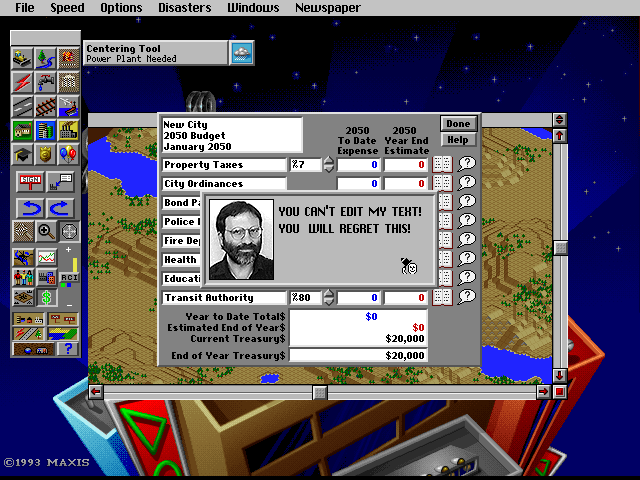Click the map window scroll up arrow

pyautogui.click(x=560, y=136)
